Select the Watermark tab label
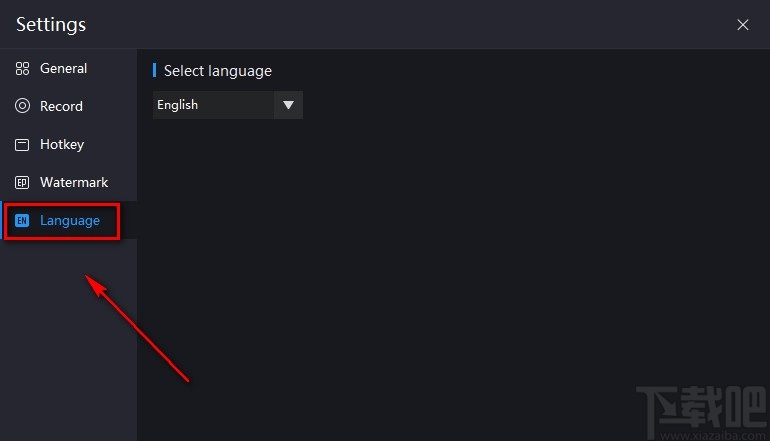Screen dimensions: 770x441 click(x=74, y=182)
